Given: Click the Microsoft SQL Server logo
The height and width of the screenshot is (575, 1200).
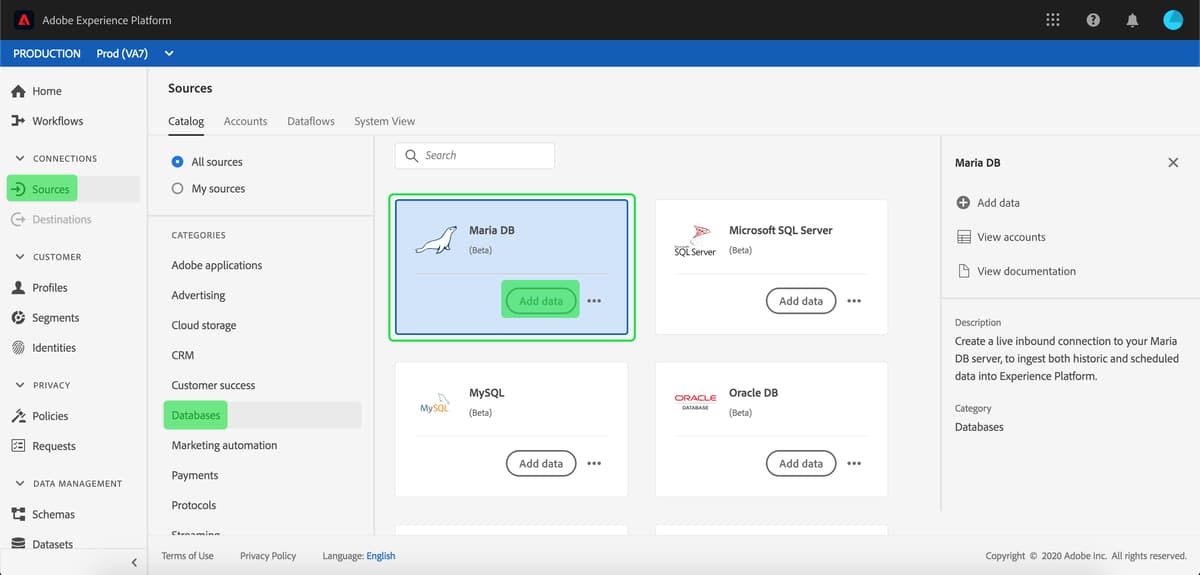Looking at the screenshot, I should point(695,240).
